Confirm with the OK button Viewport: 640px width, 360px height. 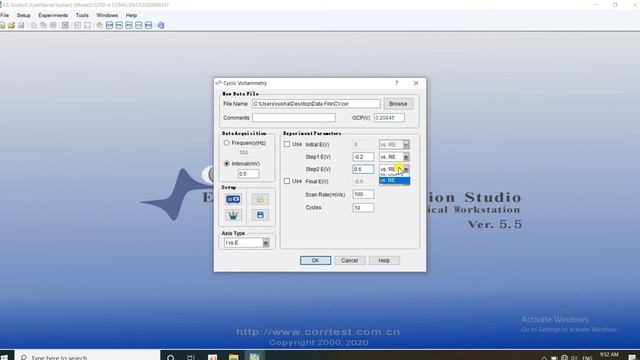(x=316, y=260)
